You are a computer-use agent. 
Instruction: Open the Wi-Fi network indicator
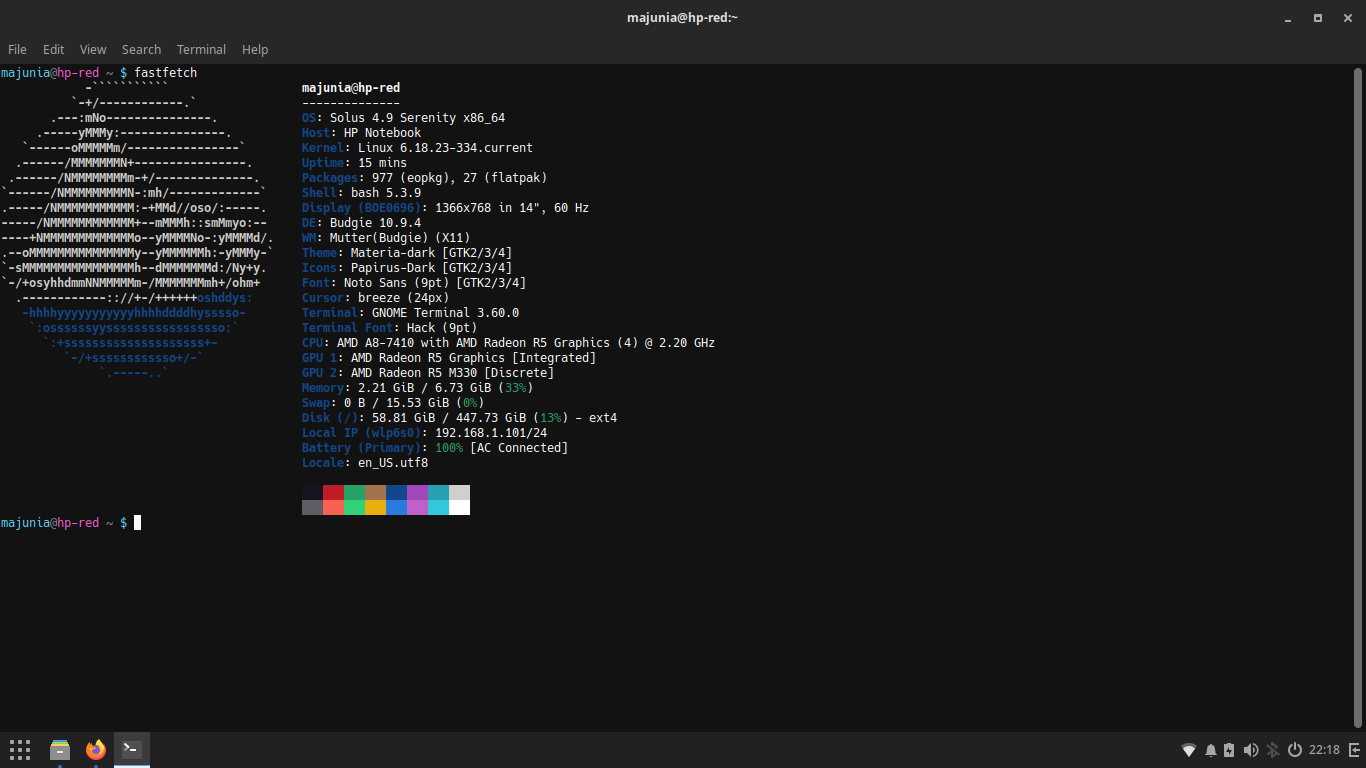point(1189,750)
